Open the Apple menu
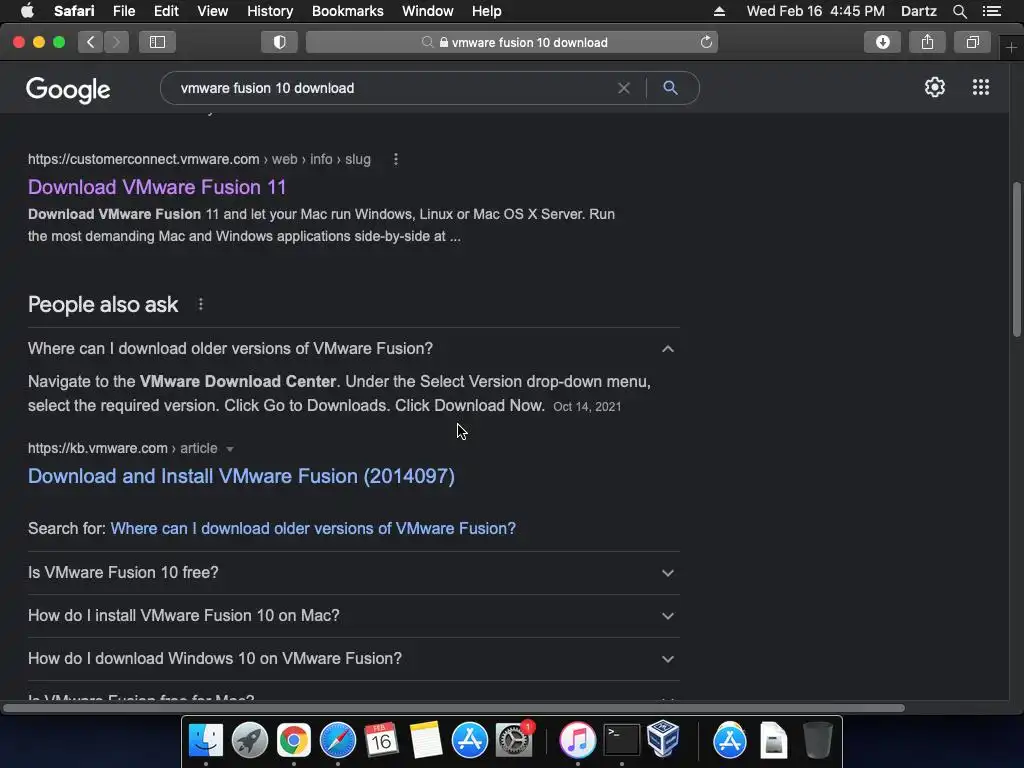Viewport: 1024px width, 768px height. (x=27, y=11)
